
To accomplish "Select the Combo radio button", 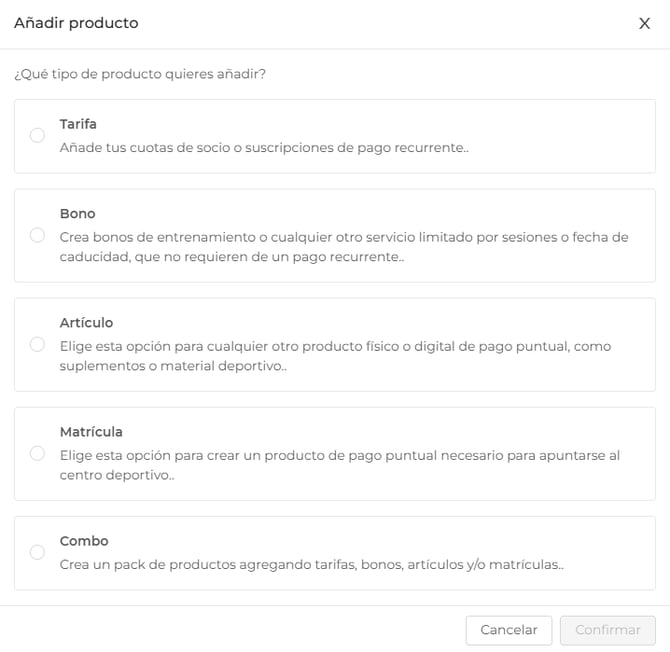I will [x=37, y=552].
